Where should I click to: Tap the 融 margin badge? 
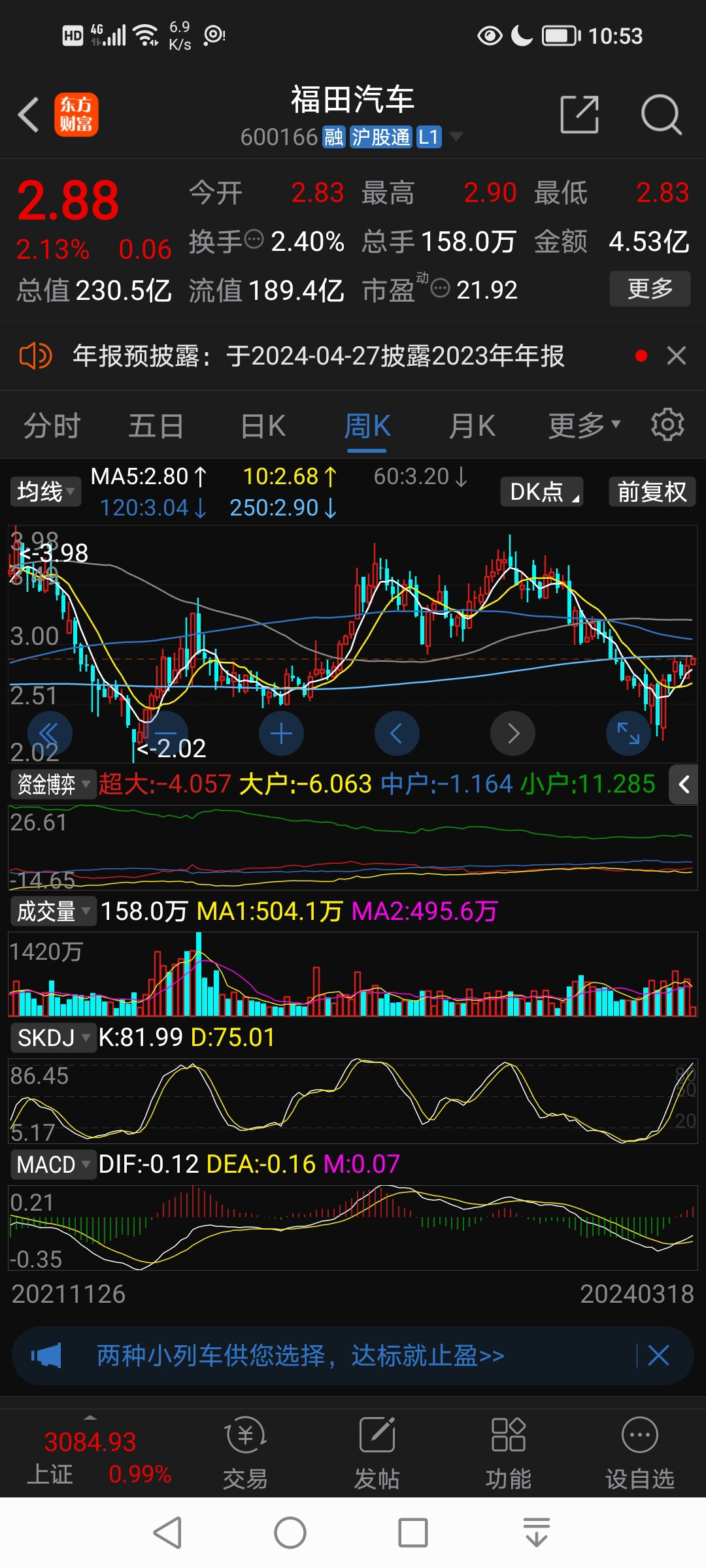point(334,137)
